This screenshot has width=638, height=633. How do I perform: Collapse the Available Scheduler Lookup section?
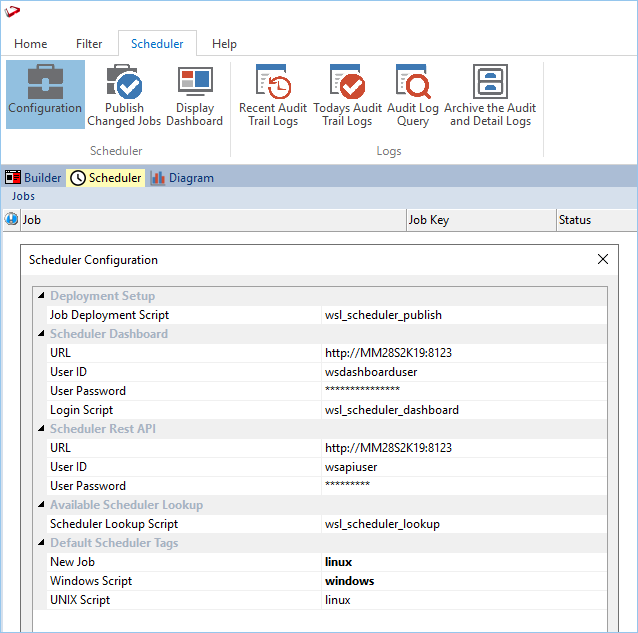[x=41, y=505]
